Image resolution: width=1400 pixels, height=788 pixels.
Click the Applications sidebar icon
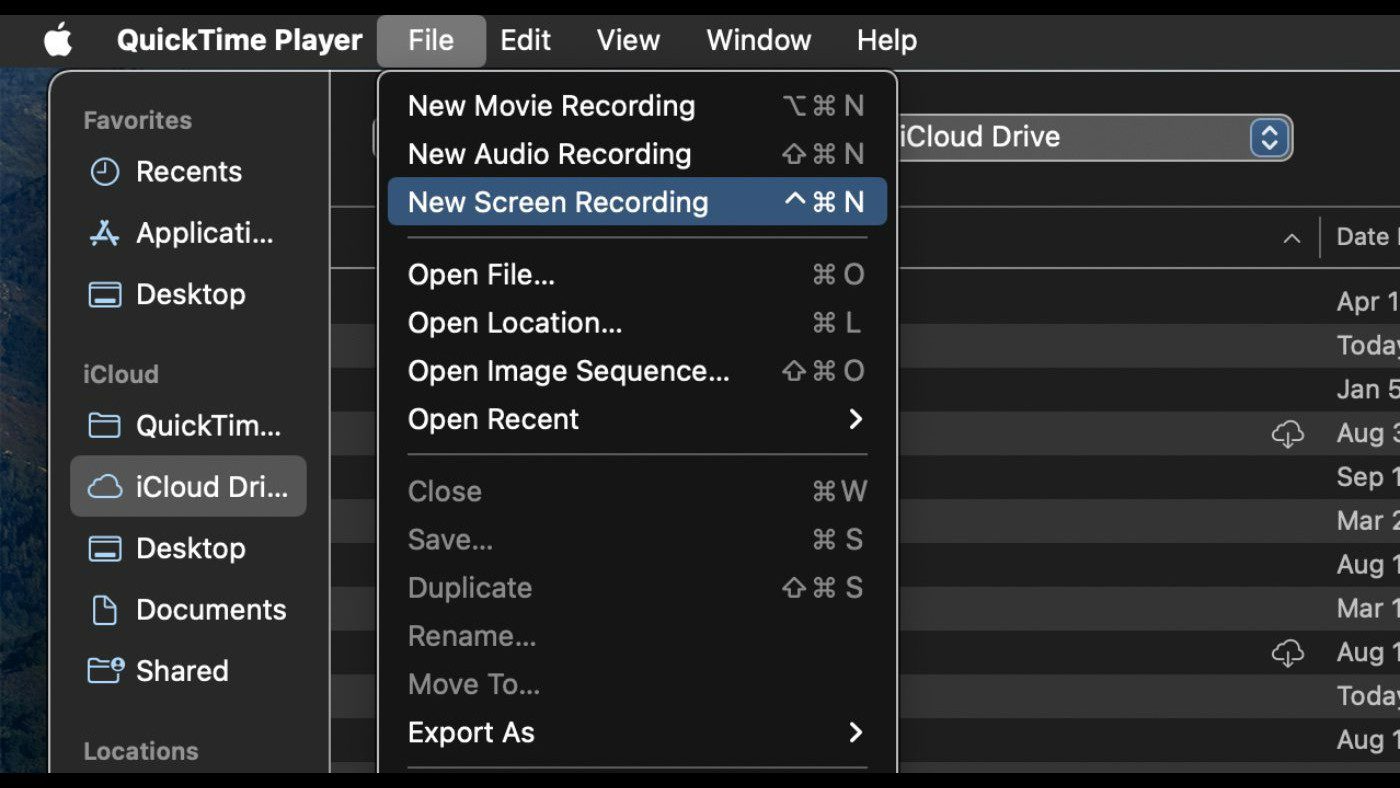(x=105, y=233)
